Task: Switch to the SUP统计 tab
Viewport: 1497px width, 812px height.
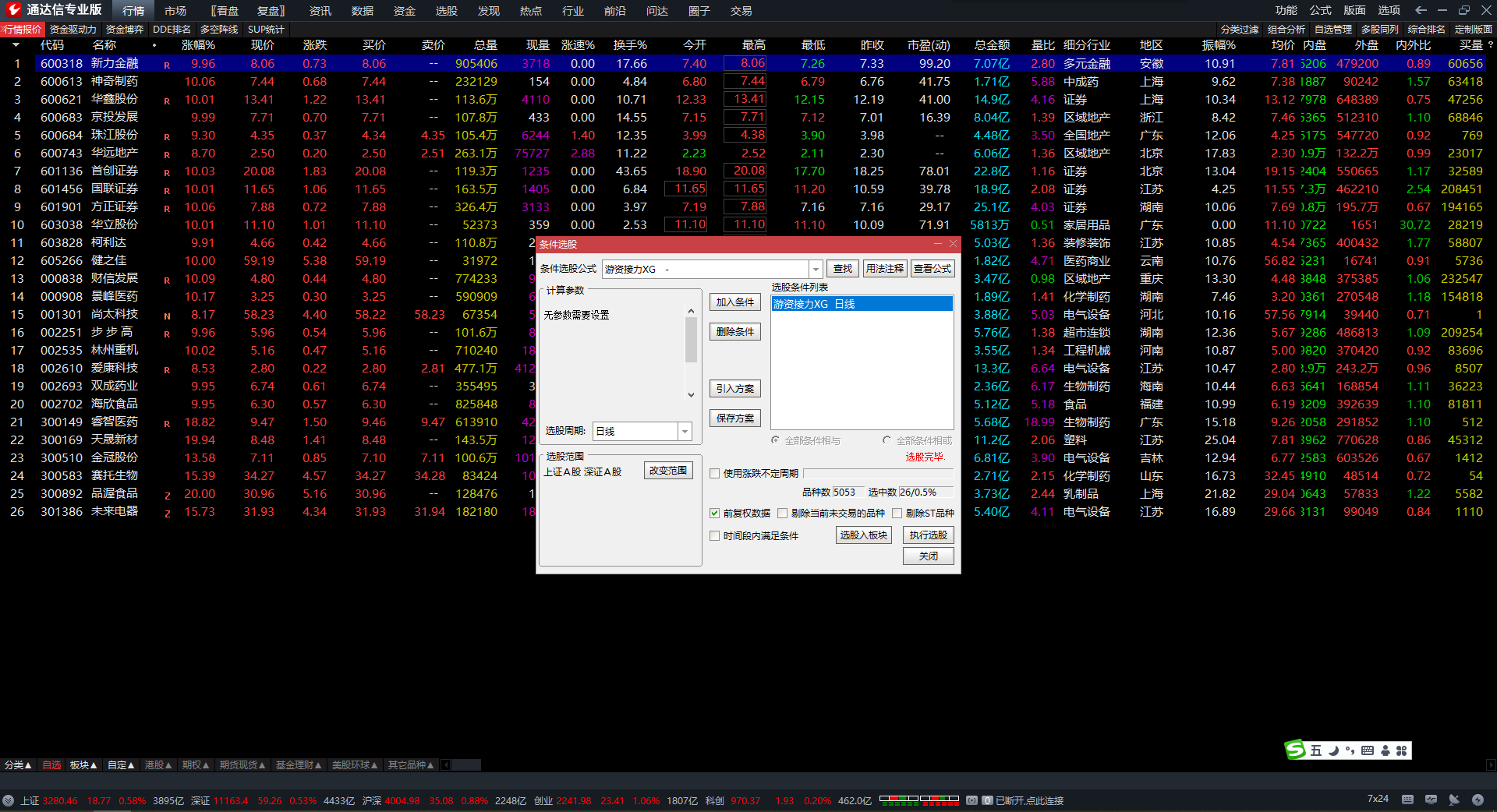Action: pos(266,30)
